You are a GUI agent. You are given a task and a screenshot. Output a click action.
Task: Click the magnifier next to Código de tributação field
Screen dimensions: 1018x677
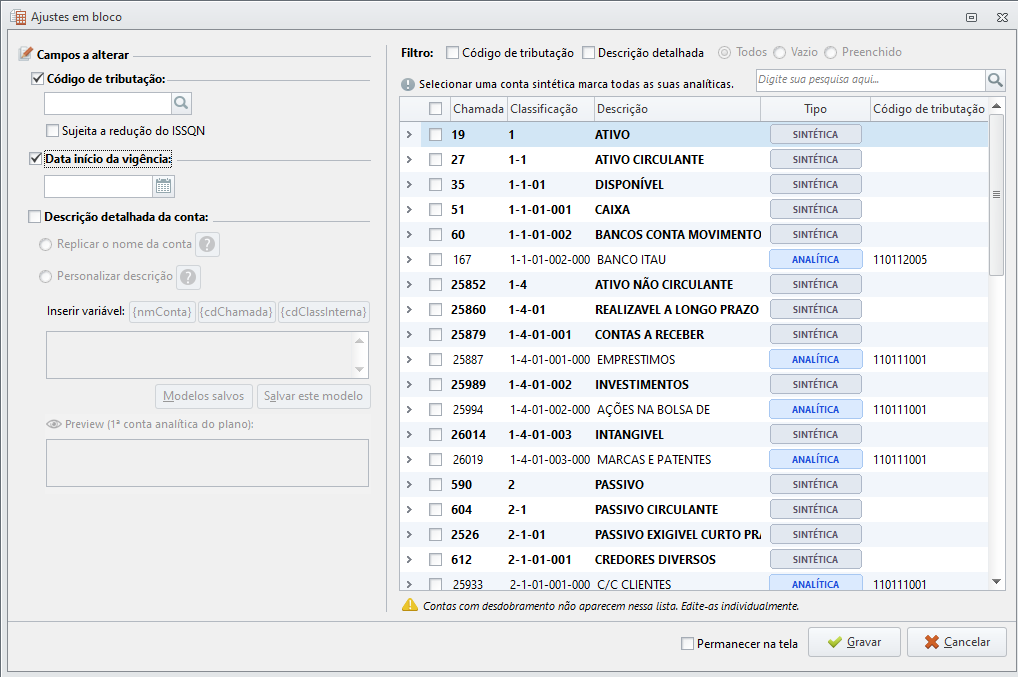181,103
